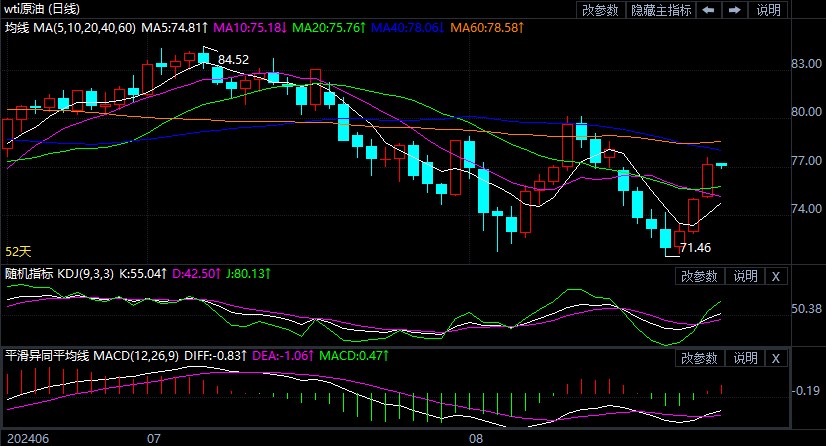Click the 83.00 price axis label
Screen dimensions: 826x446
[806, 64]
